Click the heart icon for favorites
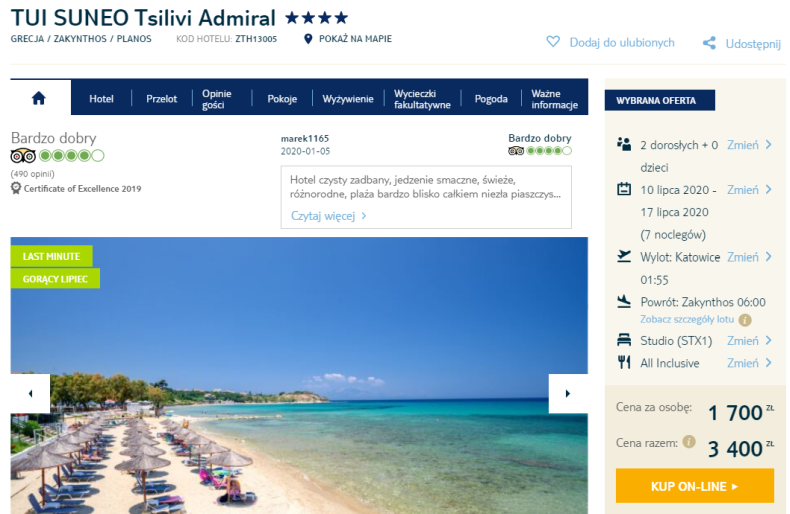 pos(553,42)
